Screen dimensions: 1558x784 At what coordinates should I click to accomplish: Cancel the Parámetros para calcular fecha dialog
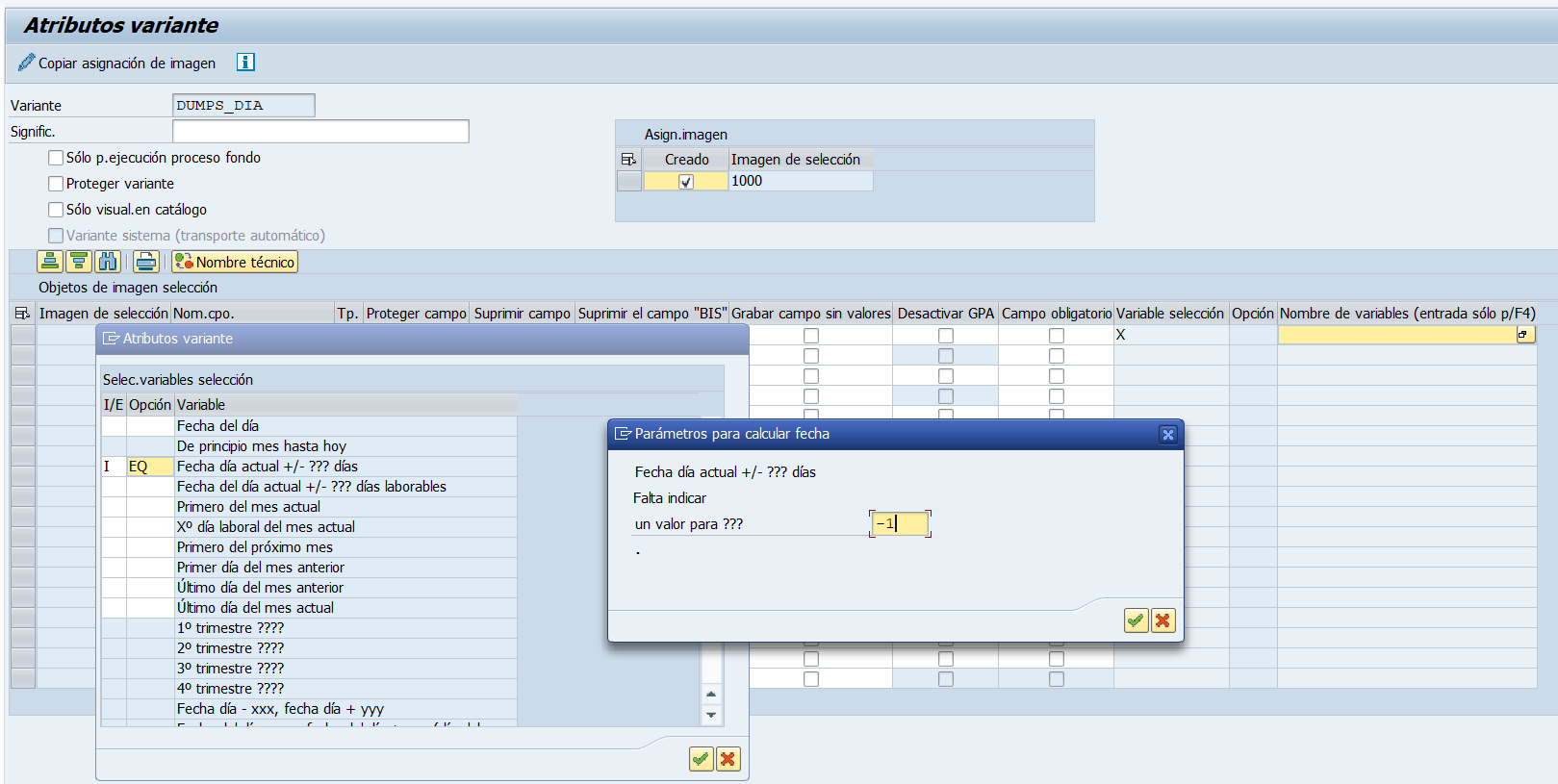coord(1162,620)
